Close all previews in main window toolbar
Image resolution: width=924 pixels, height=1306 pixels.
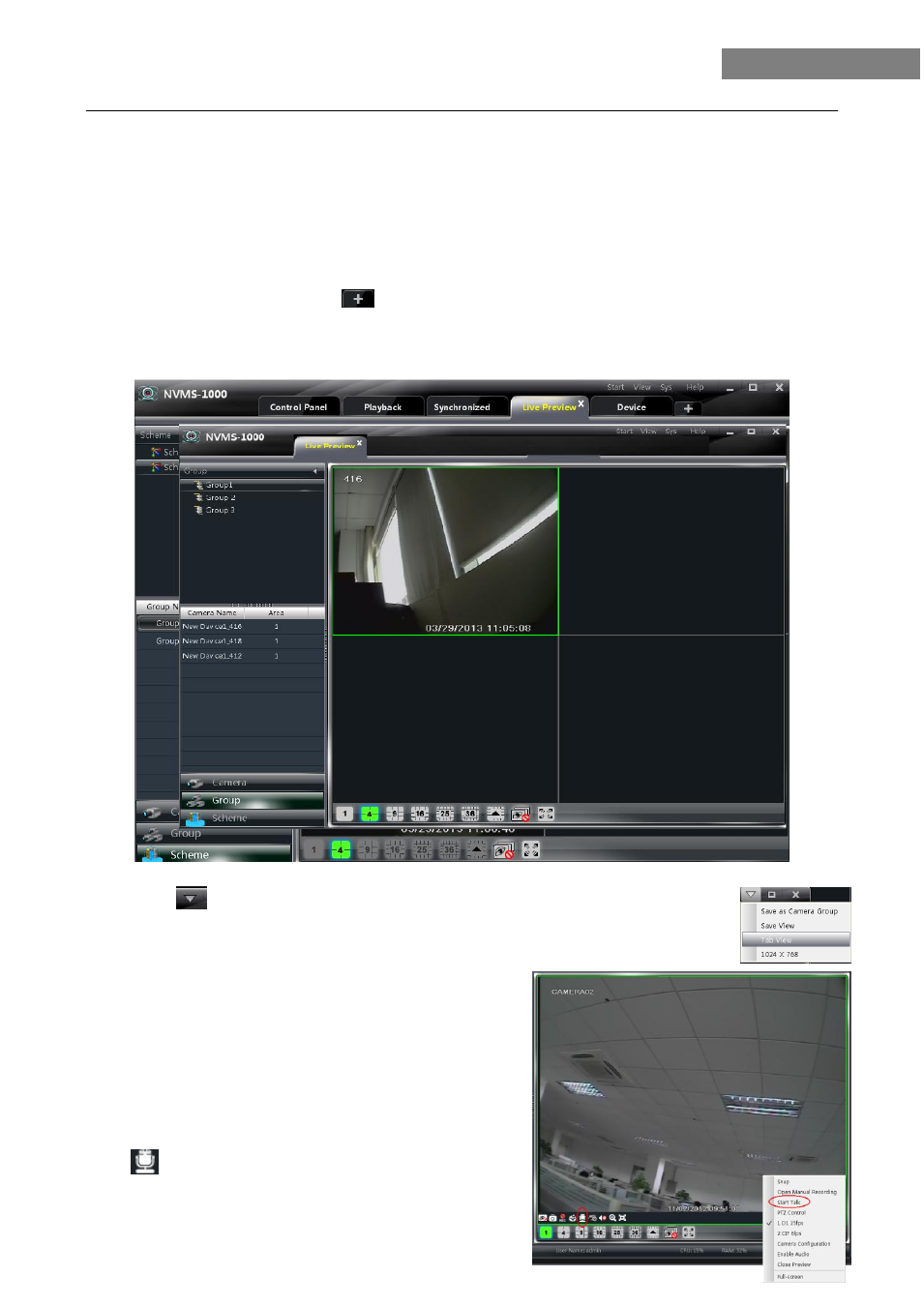point(504,850)
